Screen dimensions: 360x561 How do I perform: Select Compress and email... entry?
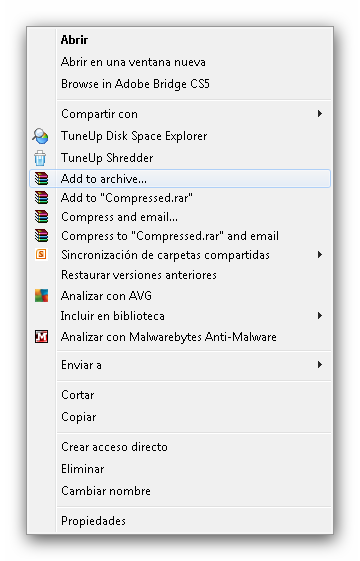coord(180,216)
